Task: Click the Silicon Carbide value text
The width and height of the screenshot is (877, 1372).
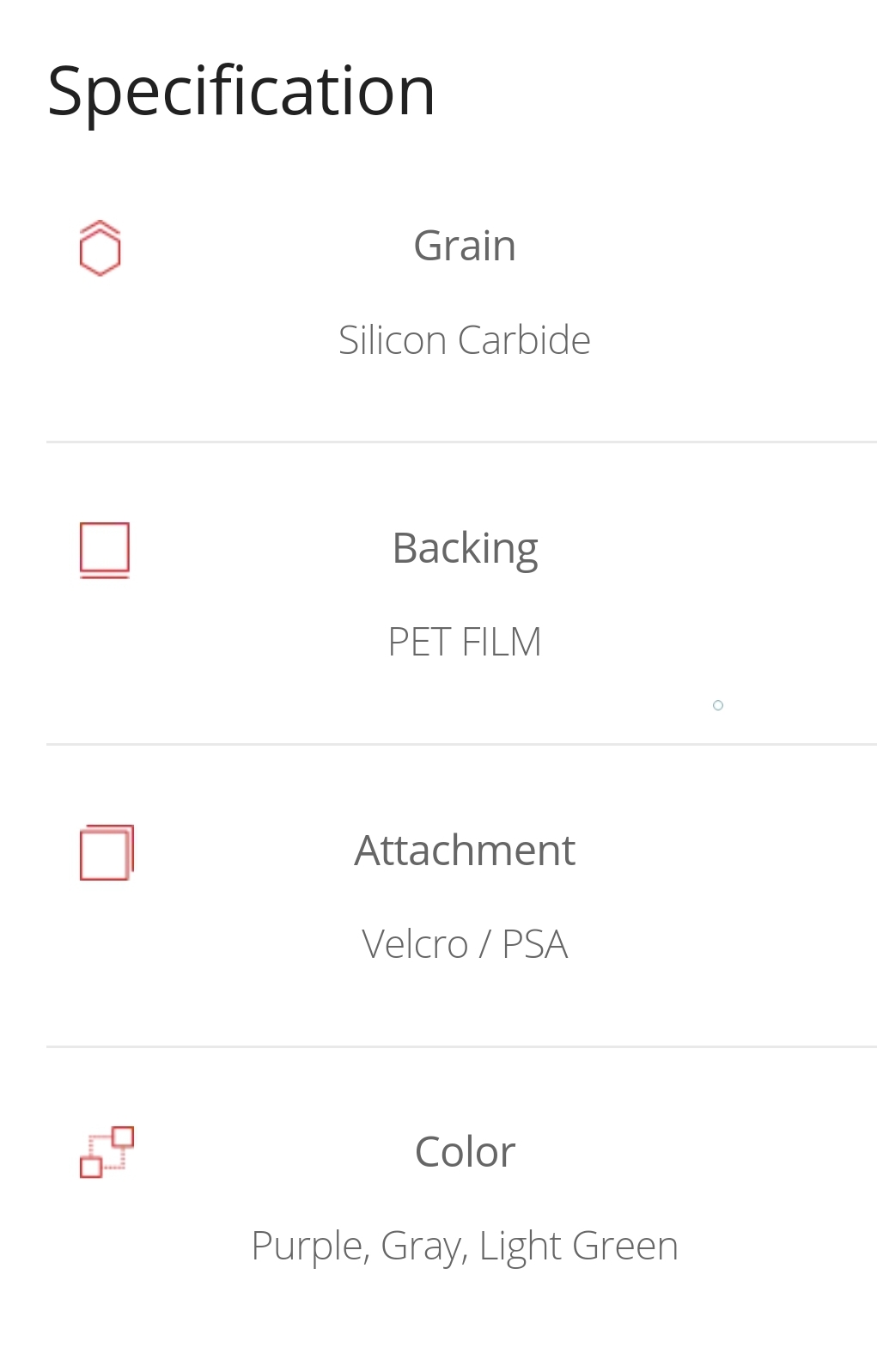Action: point(465,340)
